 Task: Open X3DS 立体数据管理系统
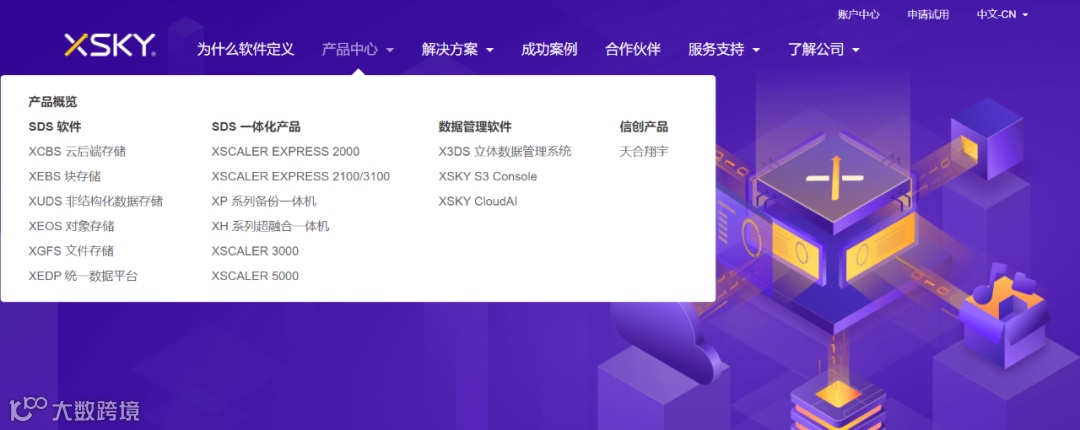[x=505, y=152]
